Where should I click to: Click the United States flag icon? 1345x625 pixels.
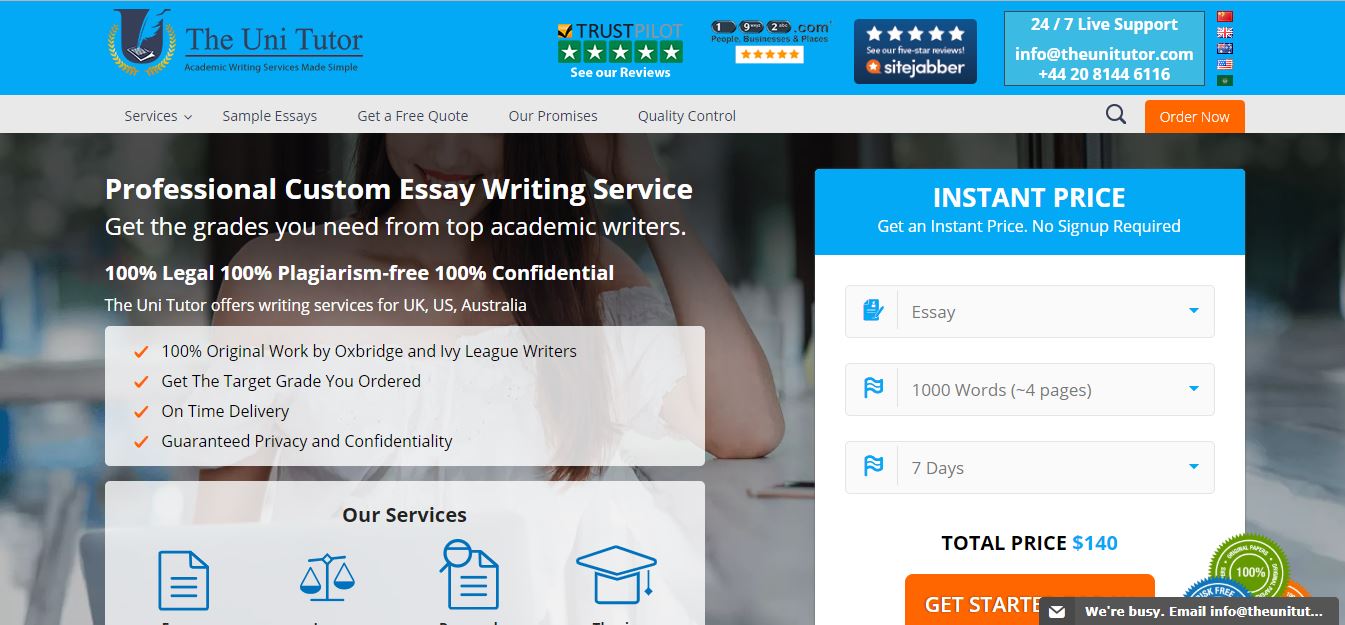coord(1224,64)
